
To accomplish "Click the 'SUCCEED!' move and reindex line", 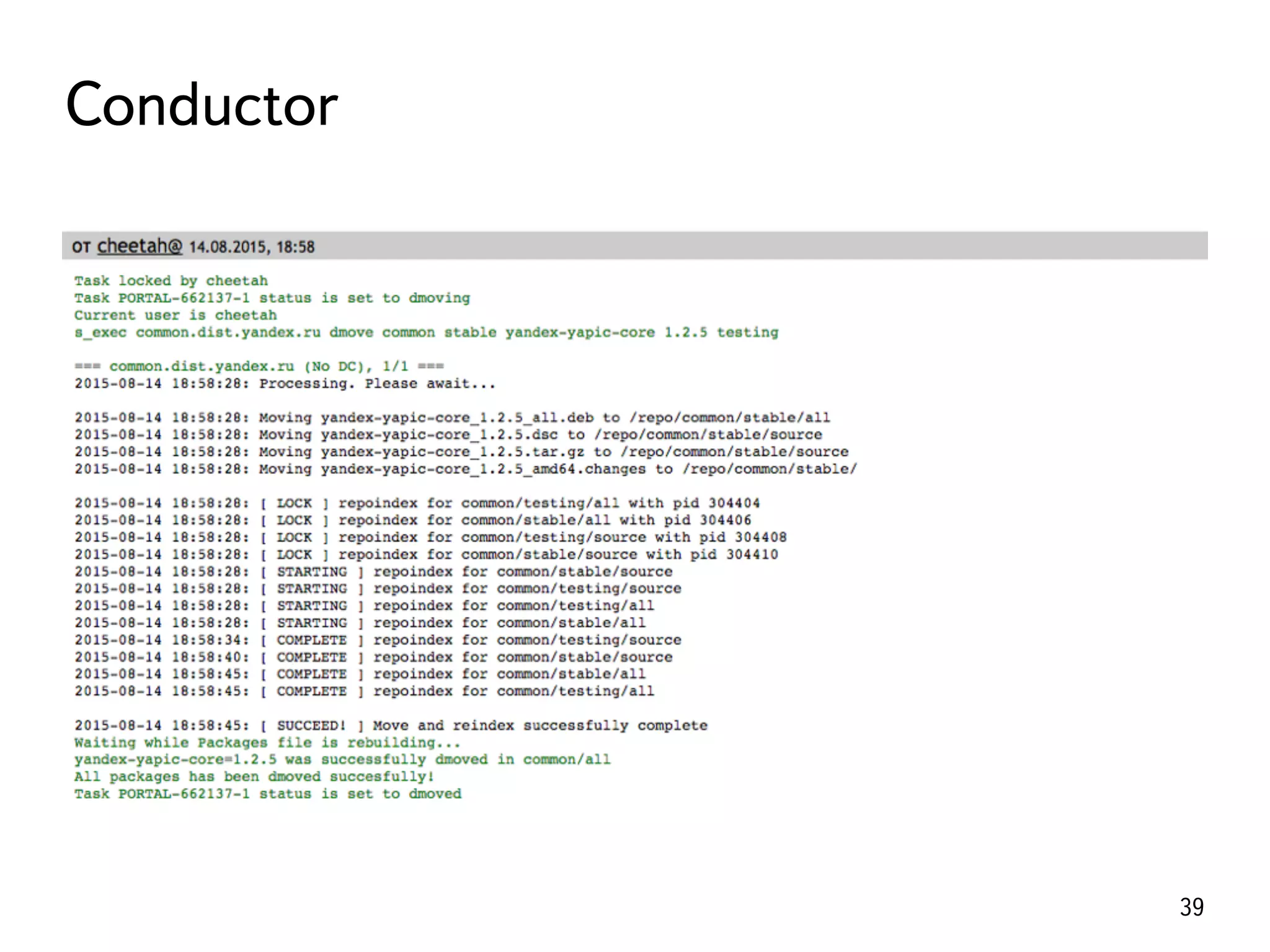I will click(391, 726).
